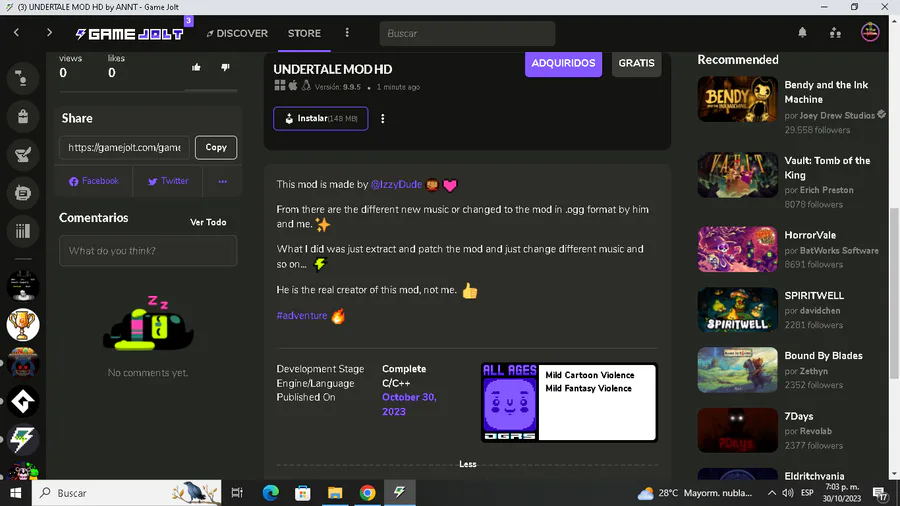Screen dimensions: 900x506
Task: Open the sidebar chat messages icon
Action: click(x=23, y=193)
